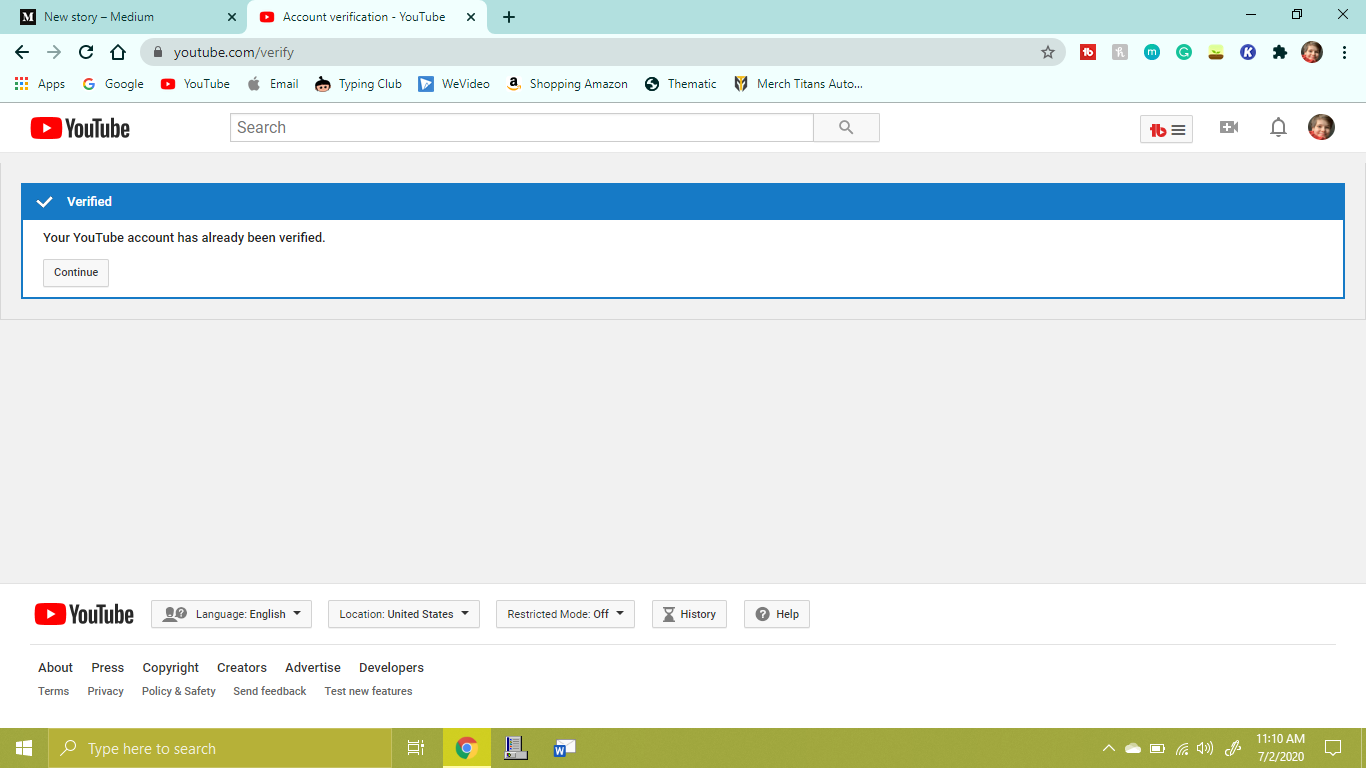Click the site lock icon
The image size is (1366, 768).
[157, 52]
